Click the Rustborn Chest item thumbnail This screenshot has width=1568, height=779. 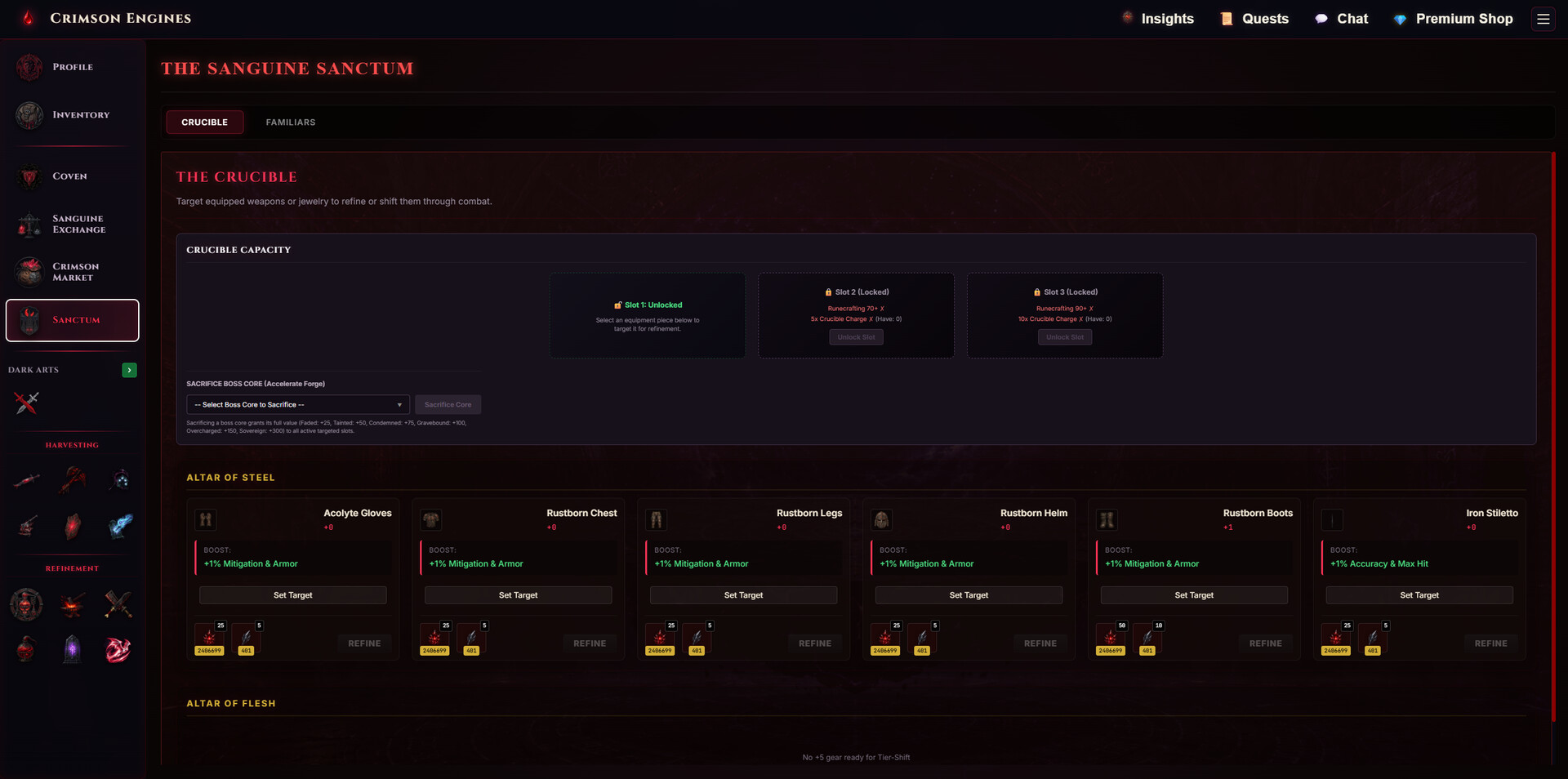click(x=431, y=519)
